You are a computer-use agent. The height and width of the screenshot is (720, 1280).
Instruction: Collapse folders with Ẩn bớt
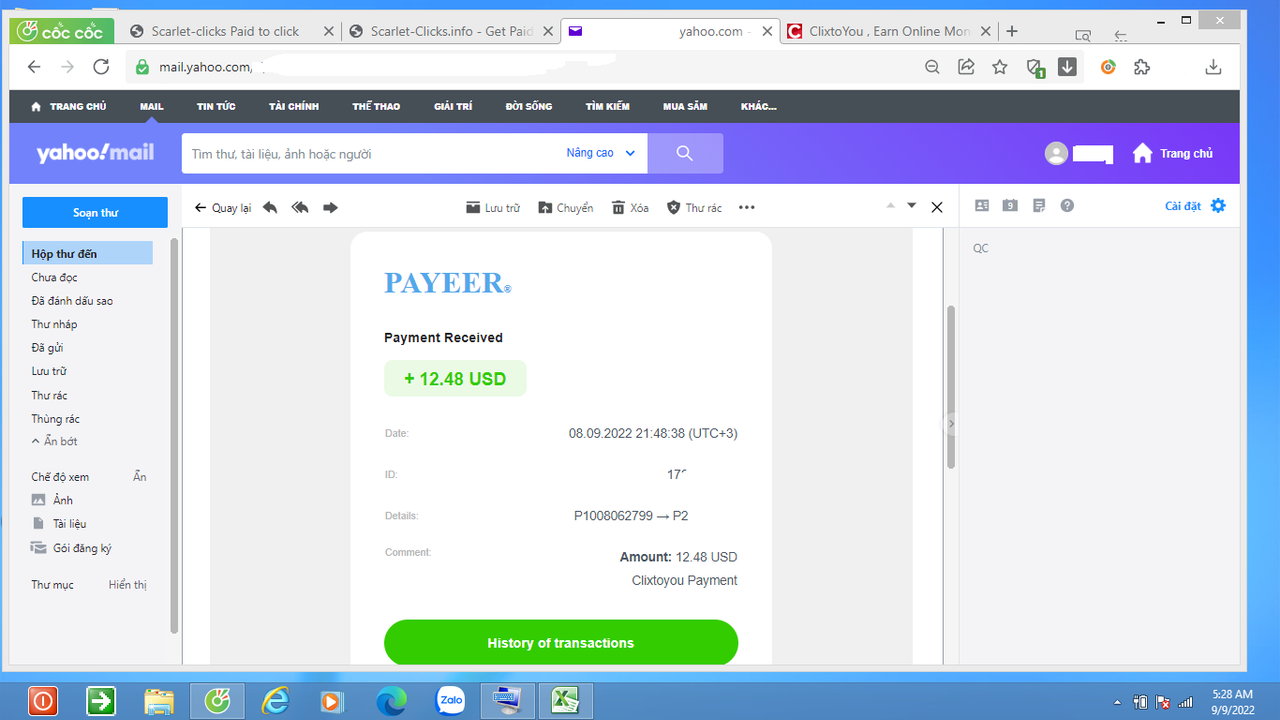[54, 441]
